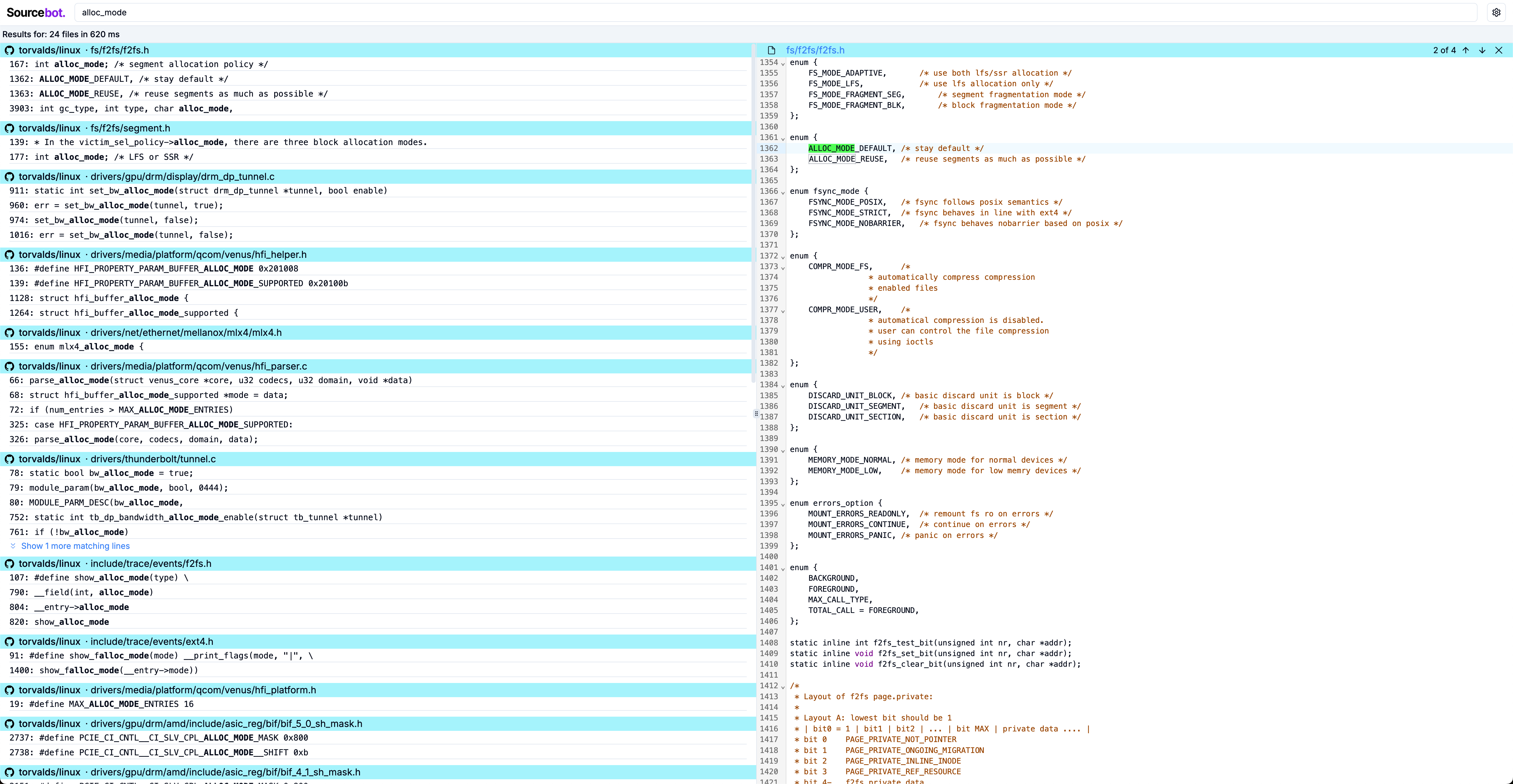This screenshot has width=1513, height=784.
Task: Click GitHub icon beside include/trace/events/ext4.h
Action: (x=9, y=642)
